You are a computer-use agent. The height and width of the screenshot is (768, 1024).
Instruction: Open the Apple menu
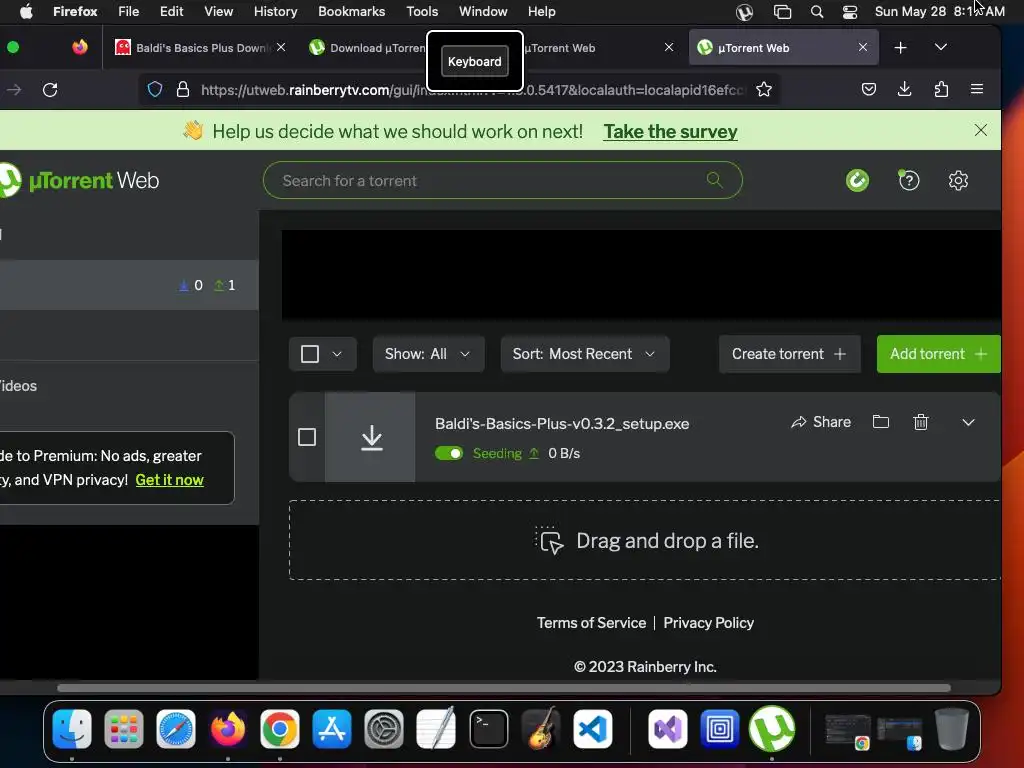click(x=26, y=12)
